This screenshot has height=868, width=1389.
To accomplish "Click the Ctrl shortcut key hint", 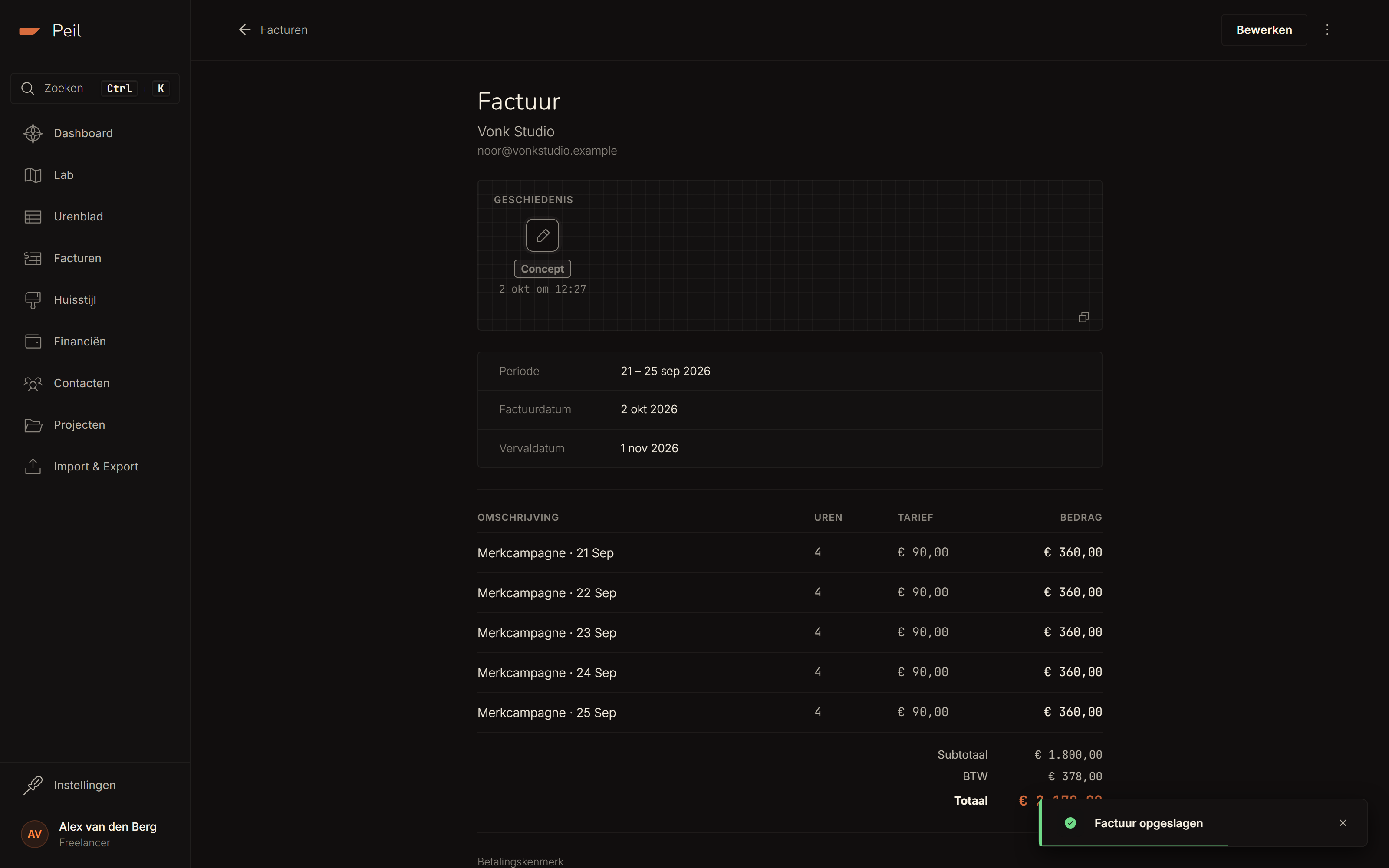I will 119,89.
